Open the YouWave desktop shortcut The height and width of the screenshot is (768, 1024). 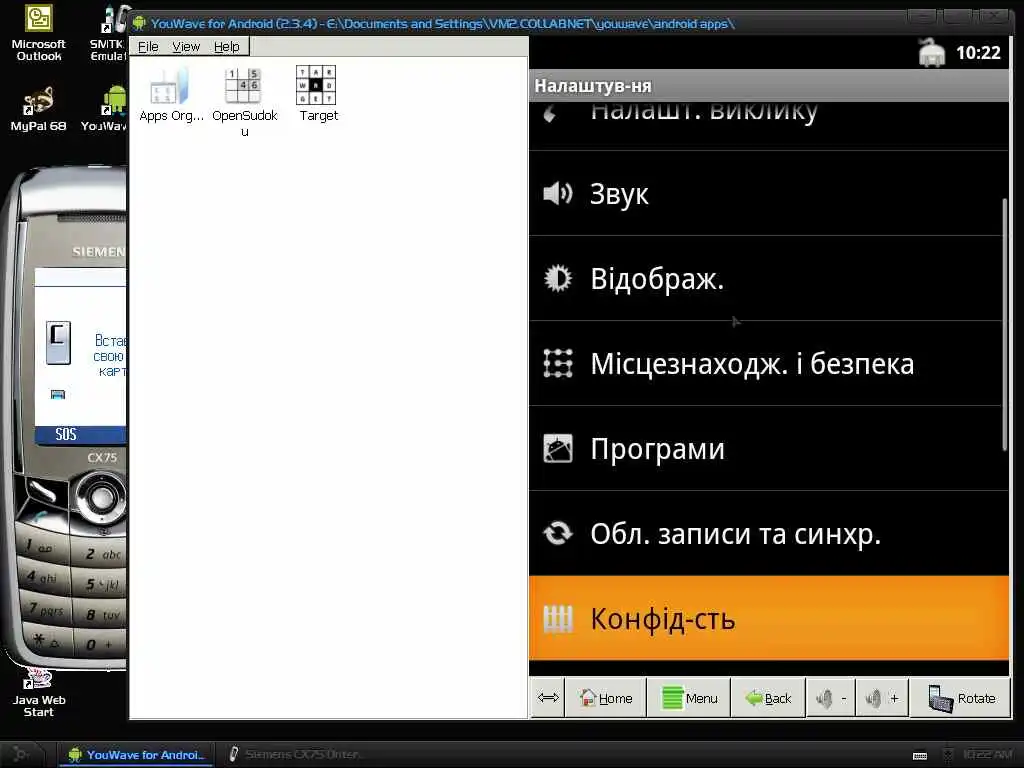pyautogui.click(x=104, y=108)
